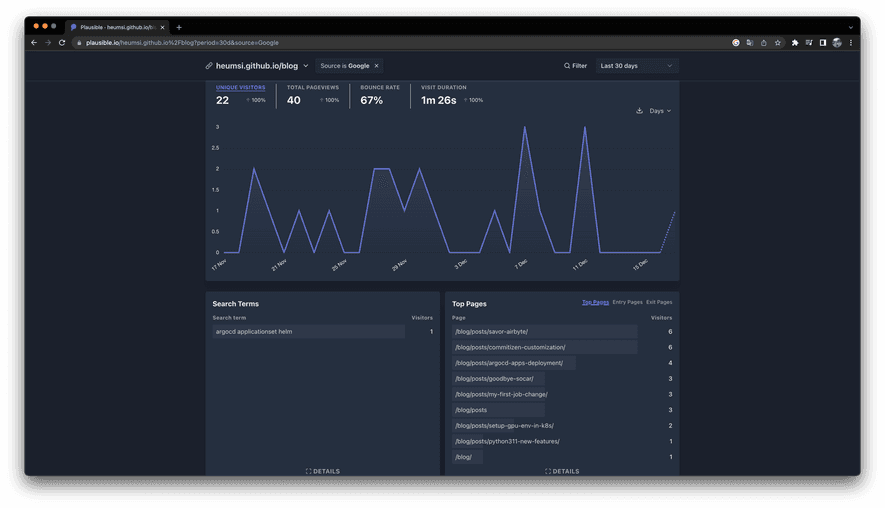Open the browser extensions puzzle icon
Image resolution: width=885 pixels, height=508 pixels.
795,43
